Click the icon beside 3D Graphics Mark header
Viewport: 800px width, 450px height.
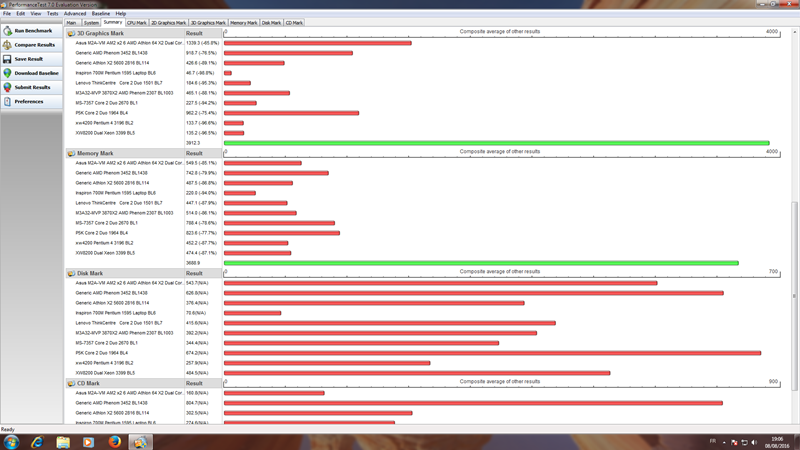click(x=71, y=33)
